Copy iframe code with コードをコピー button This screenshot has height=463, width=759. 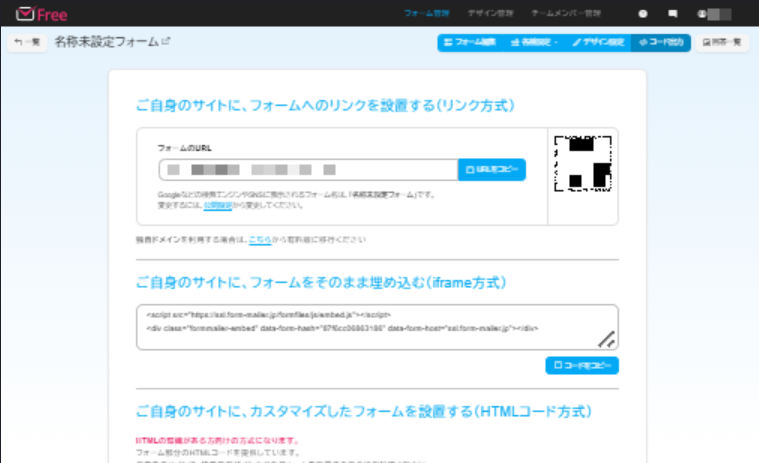coord(582,365)
